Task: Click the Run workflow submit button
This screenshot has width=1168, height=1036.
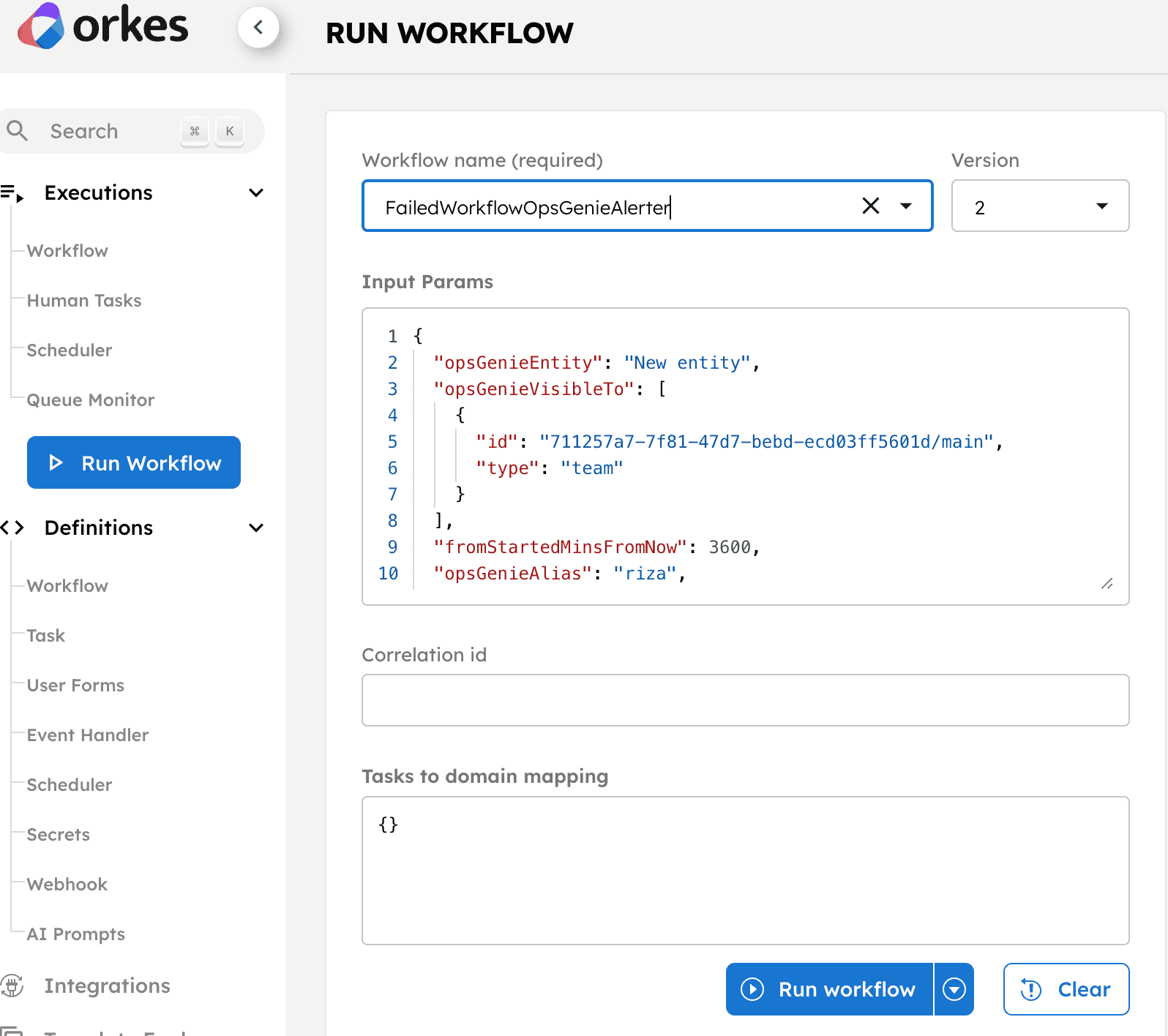Action: (x=830, y=989)
